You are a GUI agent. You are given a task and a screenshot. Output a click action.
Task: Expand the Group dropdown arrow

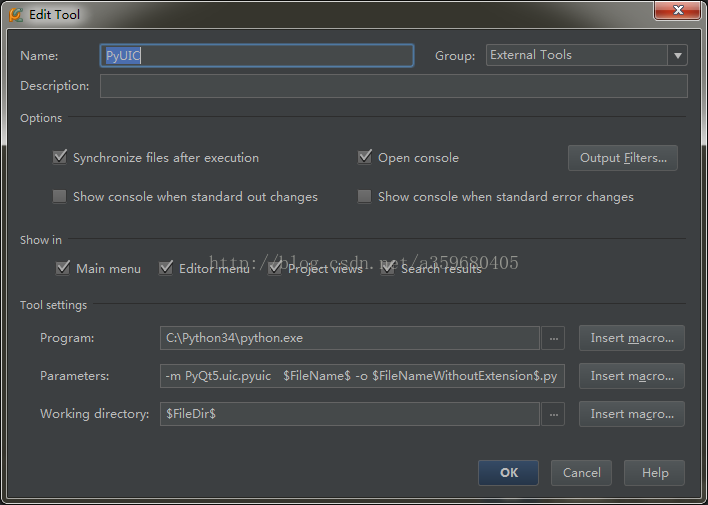[678, 56]
